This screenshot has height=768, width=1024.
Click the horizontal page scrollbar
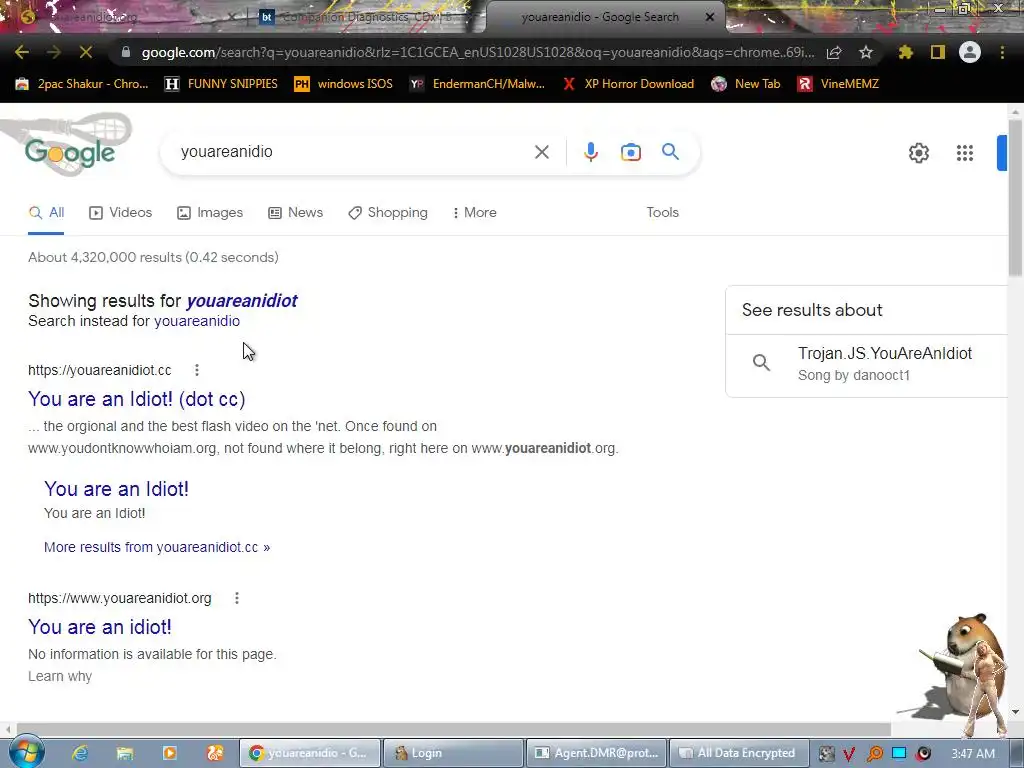[x=453, y=729]
